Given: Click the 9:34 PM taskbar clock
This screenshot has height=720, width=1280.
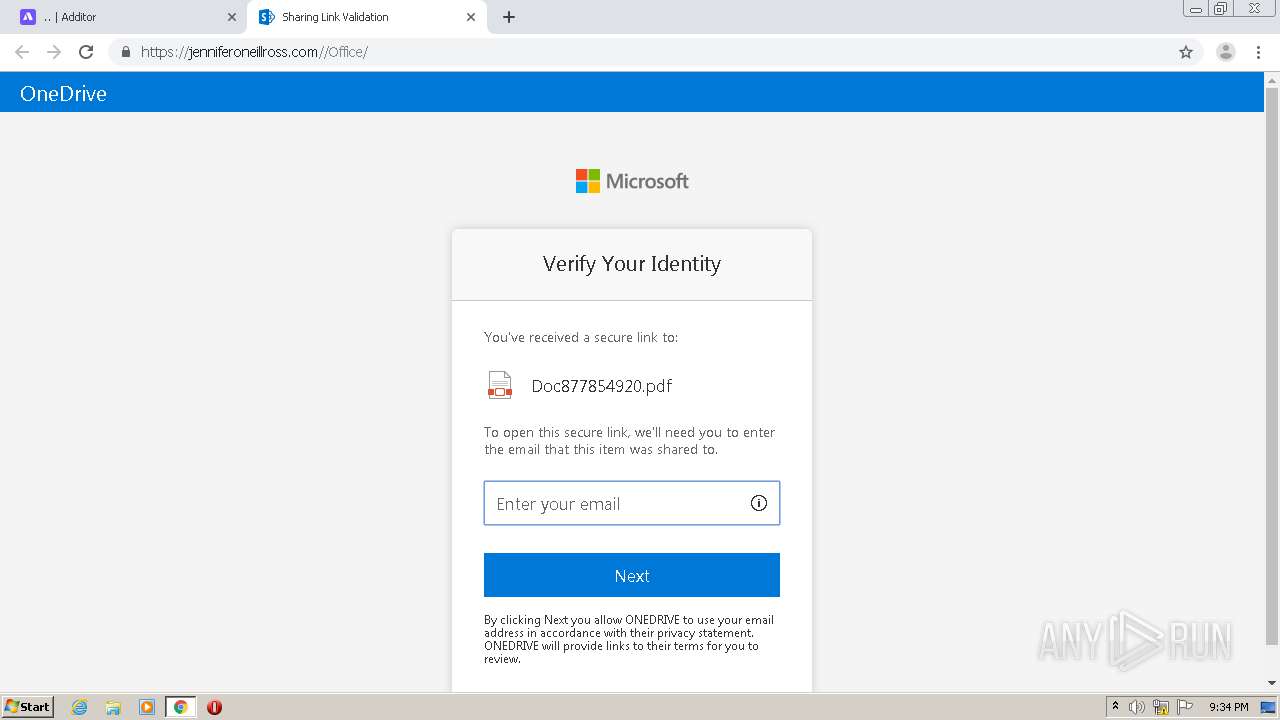Looking at the screenshot, I should (x=1228, y=707).
